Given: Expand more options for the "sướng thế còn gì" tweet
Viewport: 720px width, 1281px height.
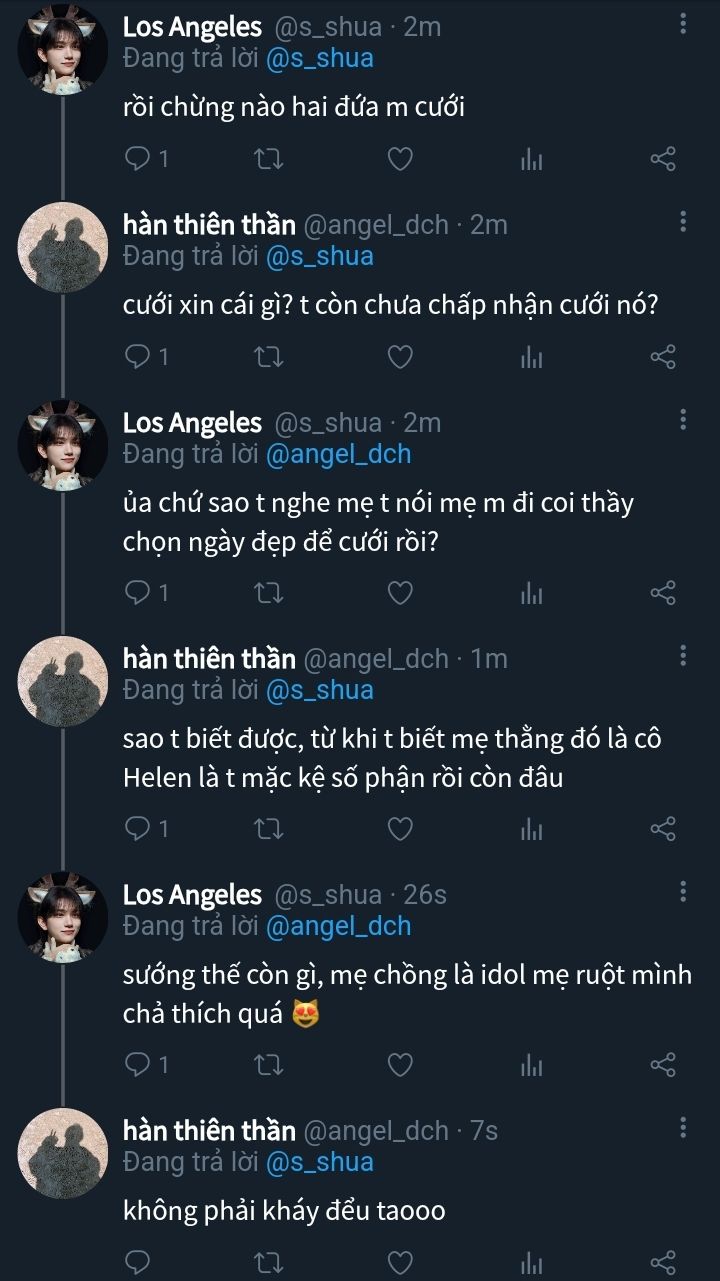Looking at the screenshot, I should (x=683, y=891).
